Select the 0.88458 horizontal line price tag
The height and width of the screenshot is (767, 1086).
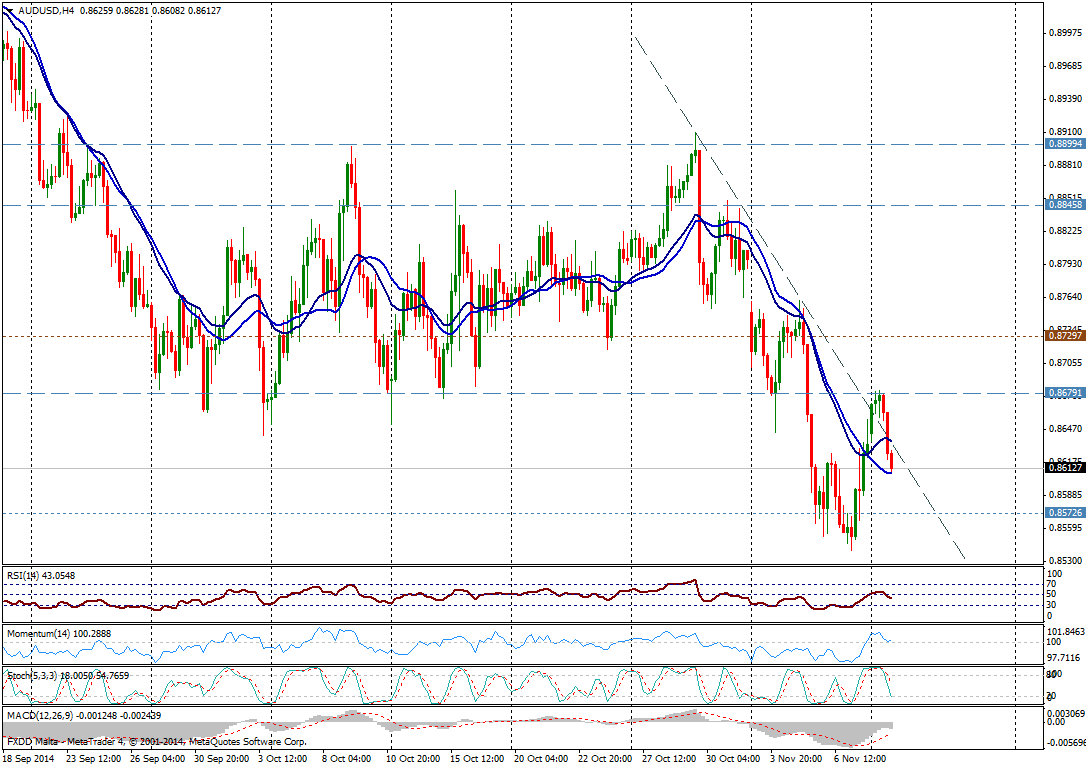pyautogui.click(x=1065, y=205)
